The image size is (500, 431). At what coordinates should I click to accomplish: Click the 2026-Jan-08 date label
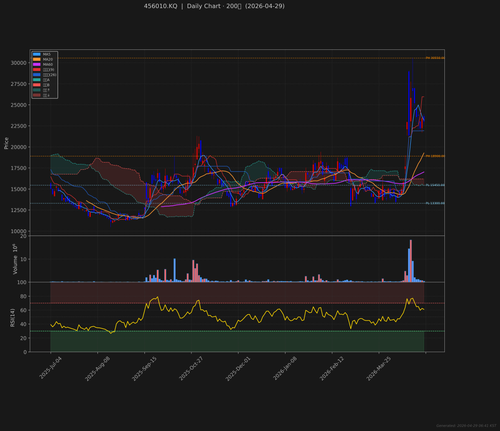(x=285, y=368)
